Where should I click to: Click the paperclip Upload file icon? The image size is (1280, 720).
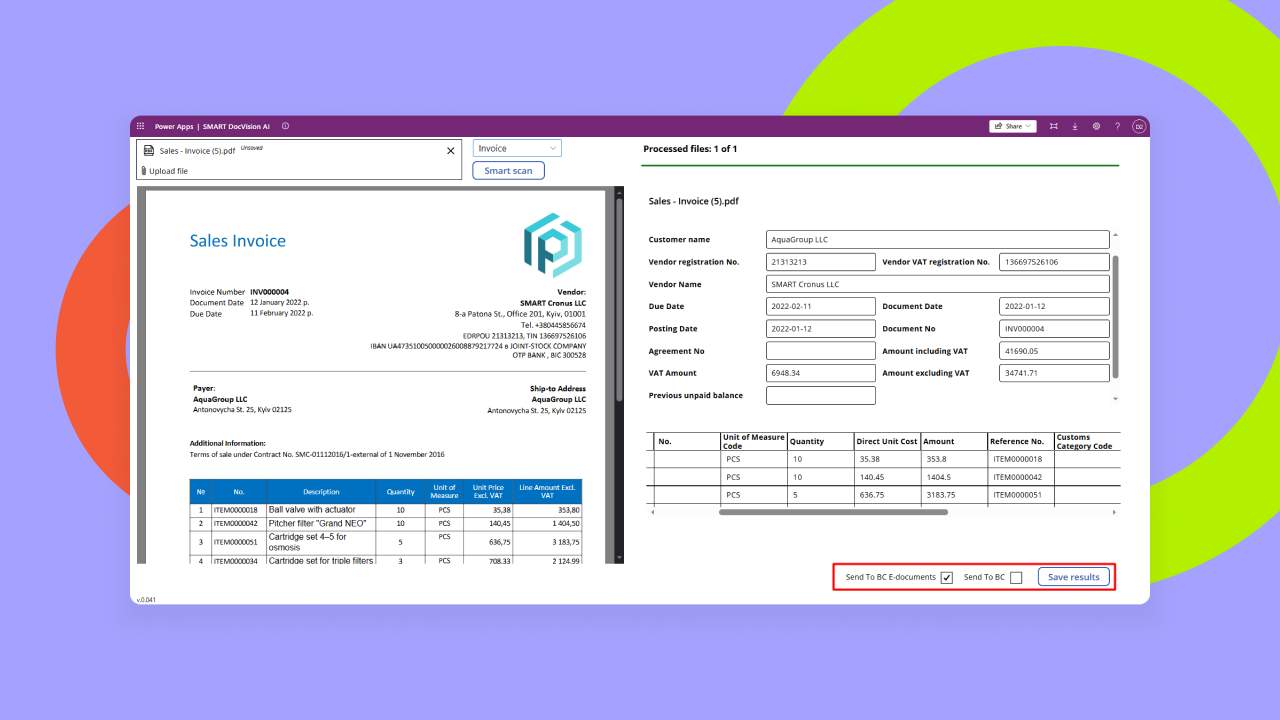click(x=143, y=171)
